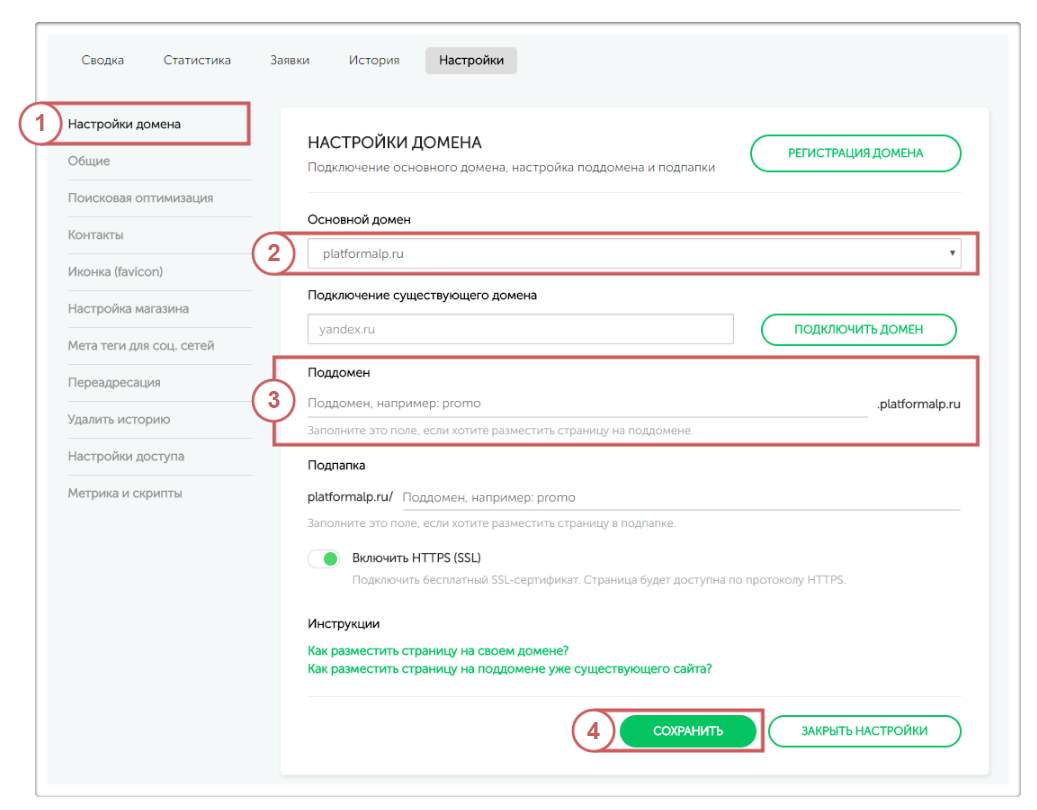Open the Статистика tab
This screenshot has width=1037, height=810.
197,60
